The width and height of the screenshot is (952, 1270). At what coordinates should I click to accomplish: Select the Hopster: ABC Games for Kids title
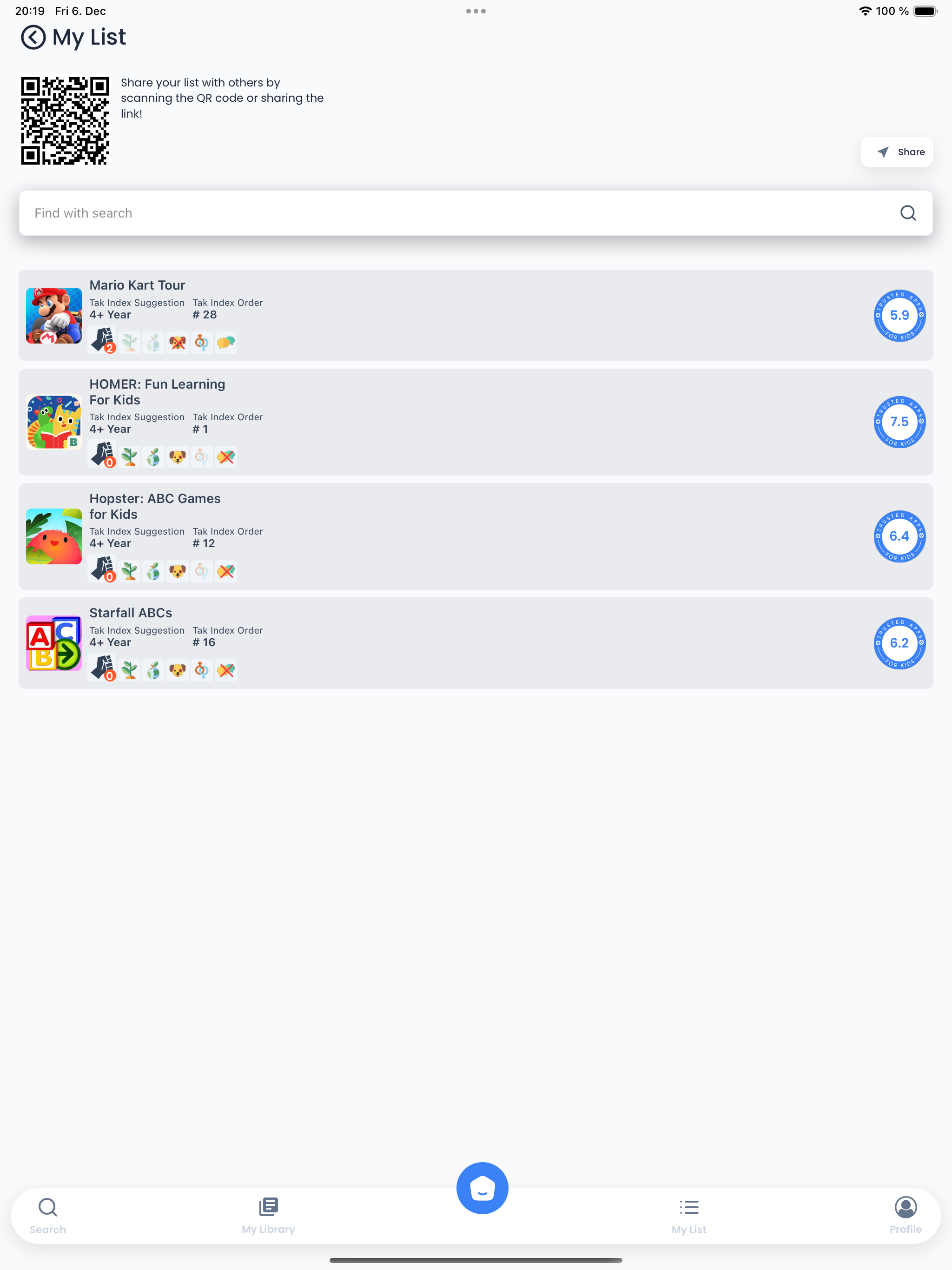tap(155, 506)
